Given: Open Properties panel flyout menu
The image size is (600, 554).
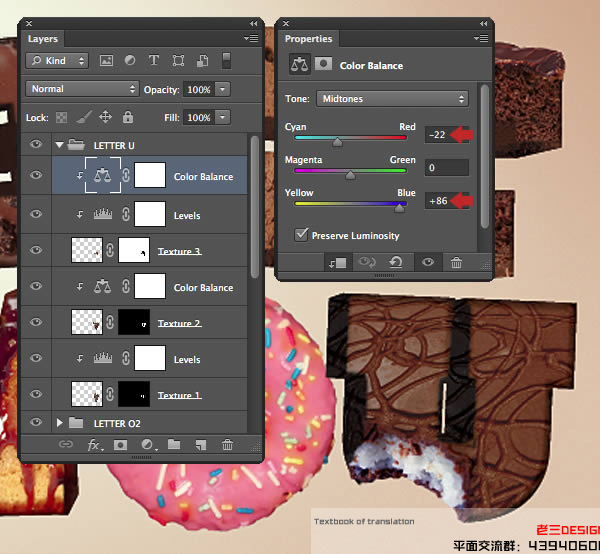Looking at the screenshot, I should 481,38.
